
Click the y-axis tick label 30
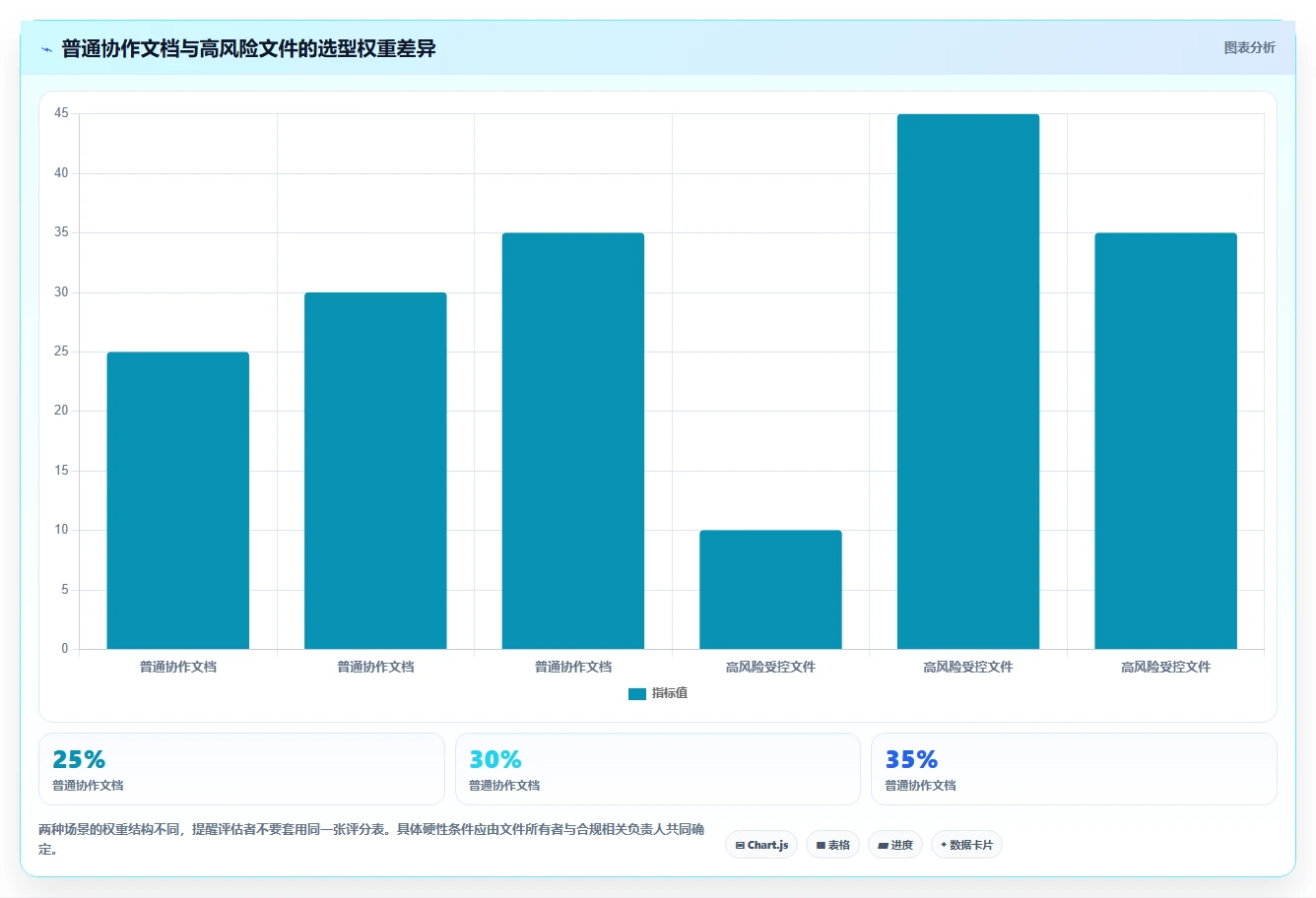pos(61,292)
